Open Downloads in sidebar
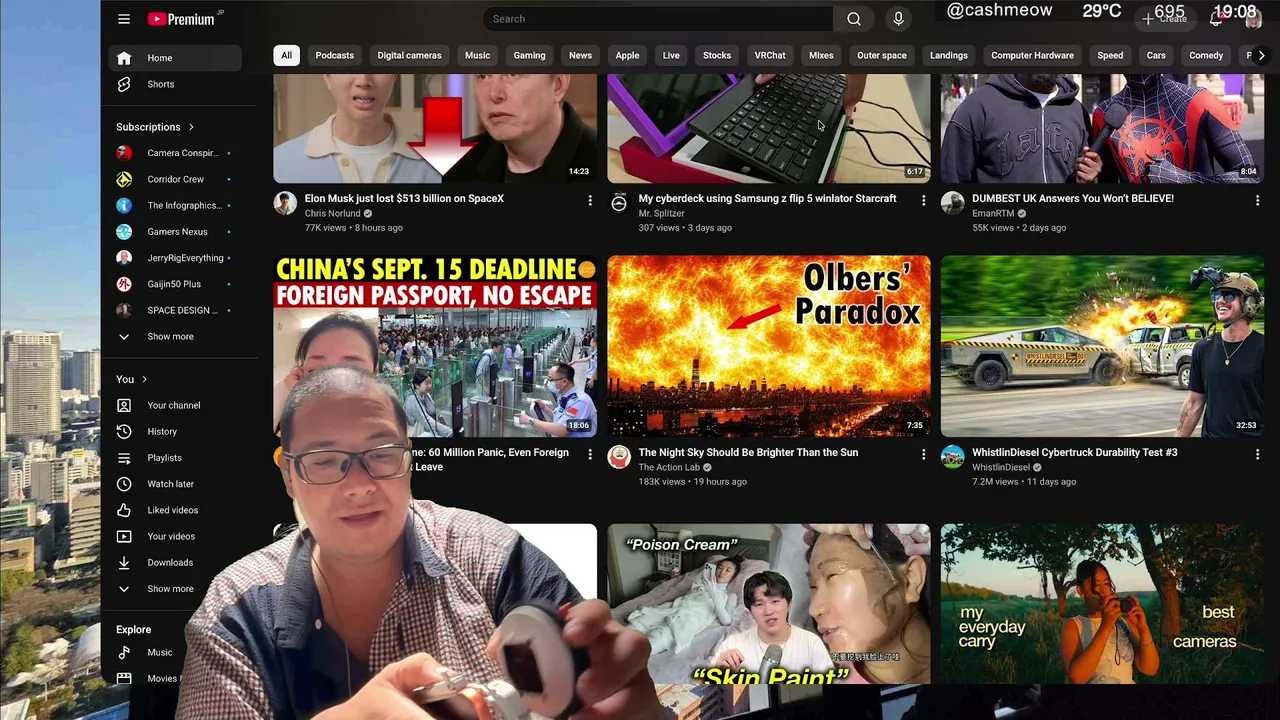 tap(175, 562)
